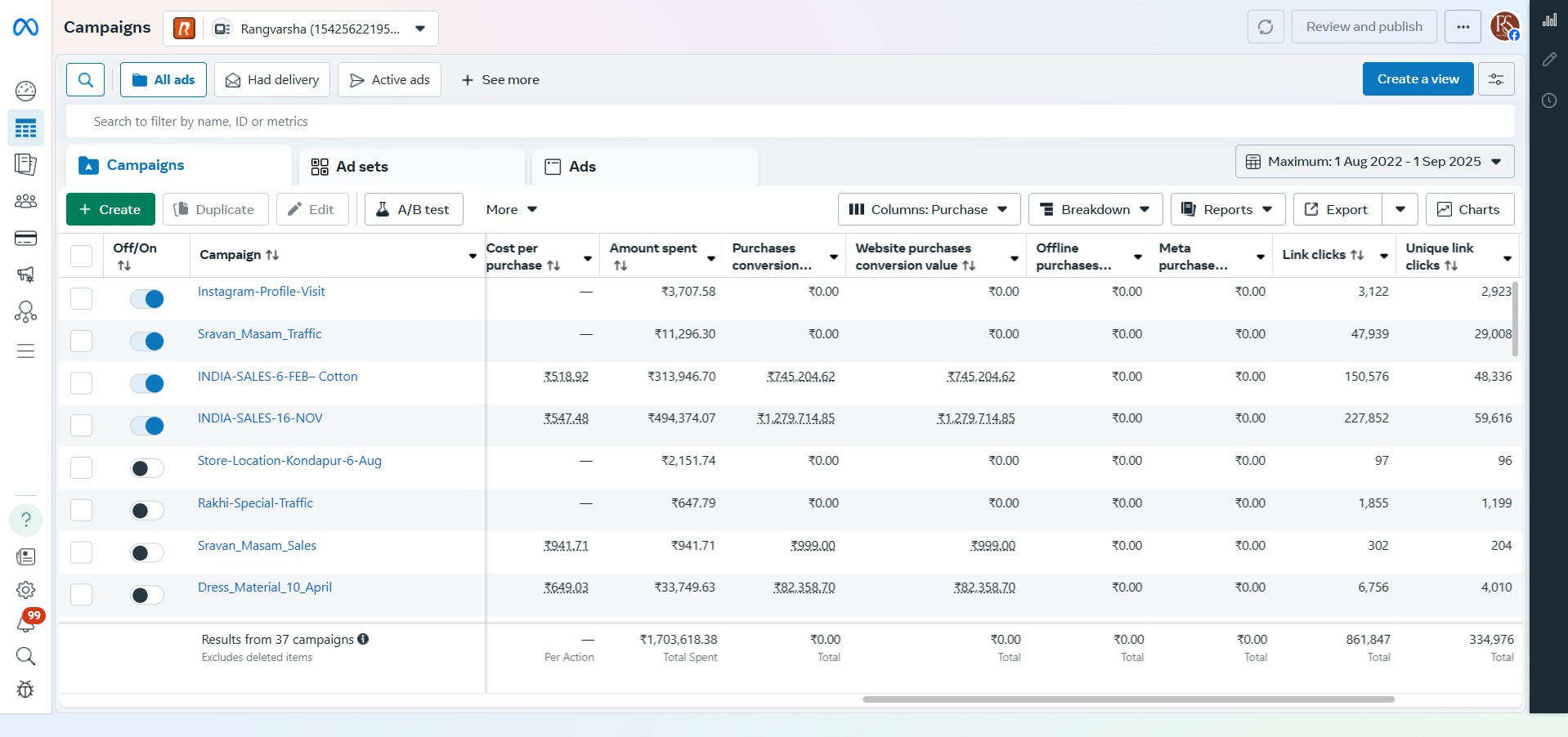Click the Create a view button
Image resolution: width=1568 pixels, height=737 pixels.
1417,79
